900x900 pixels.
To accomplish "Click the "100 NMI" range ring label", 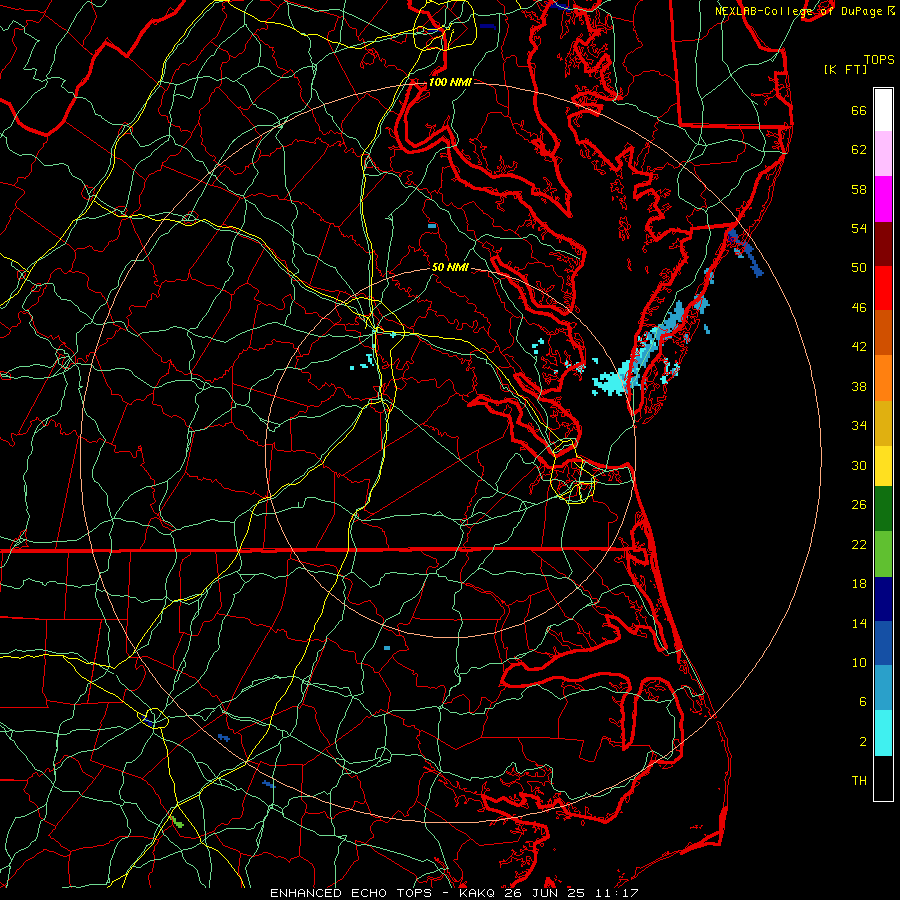I will (x=450, y=82).
